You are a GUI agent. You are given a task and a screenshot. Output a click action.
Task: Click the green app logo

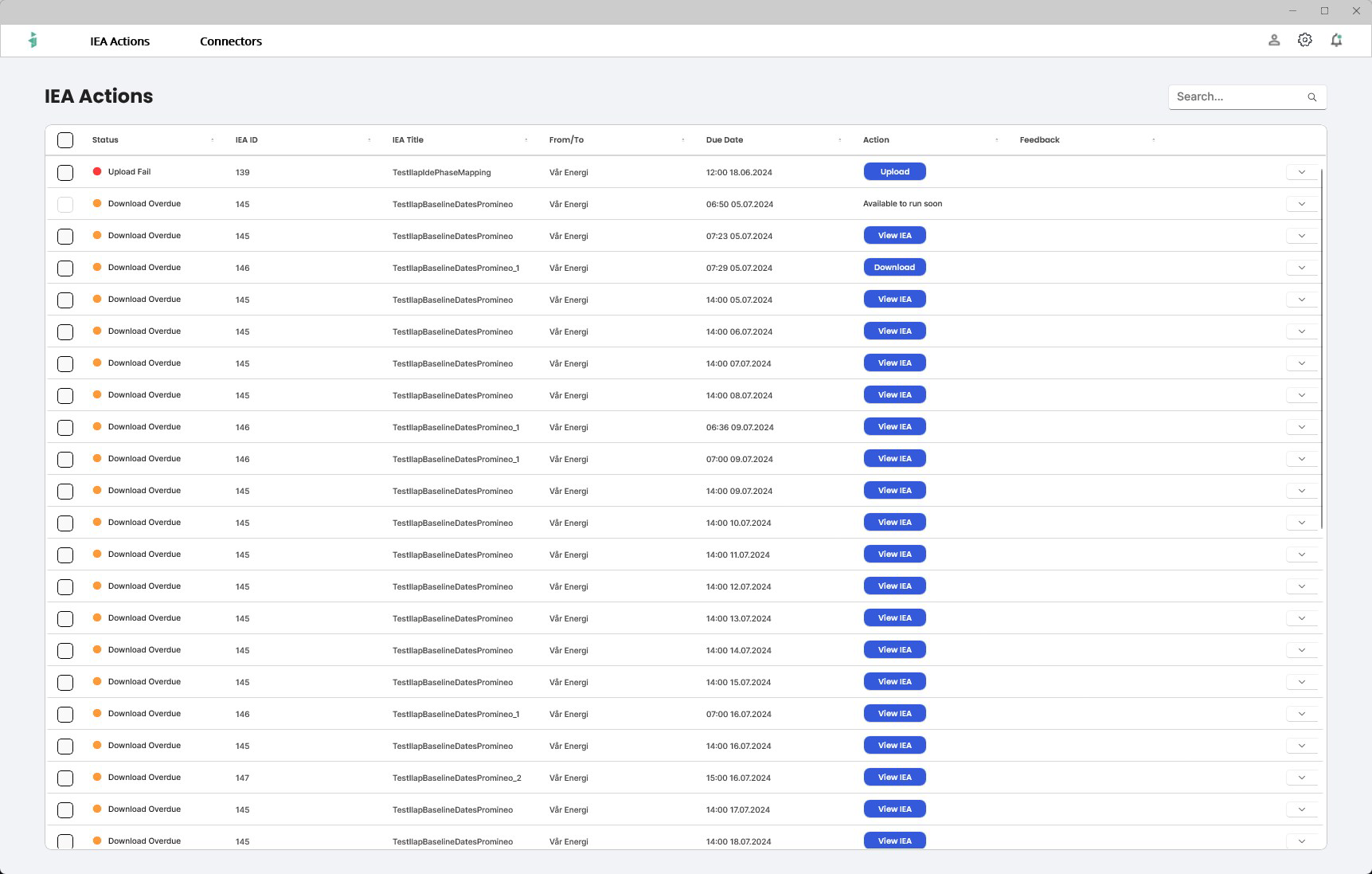pos(33,40)
